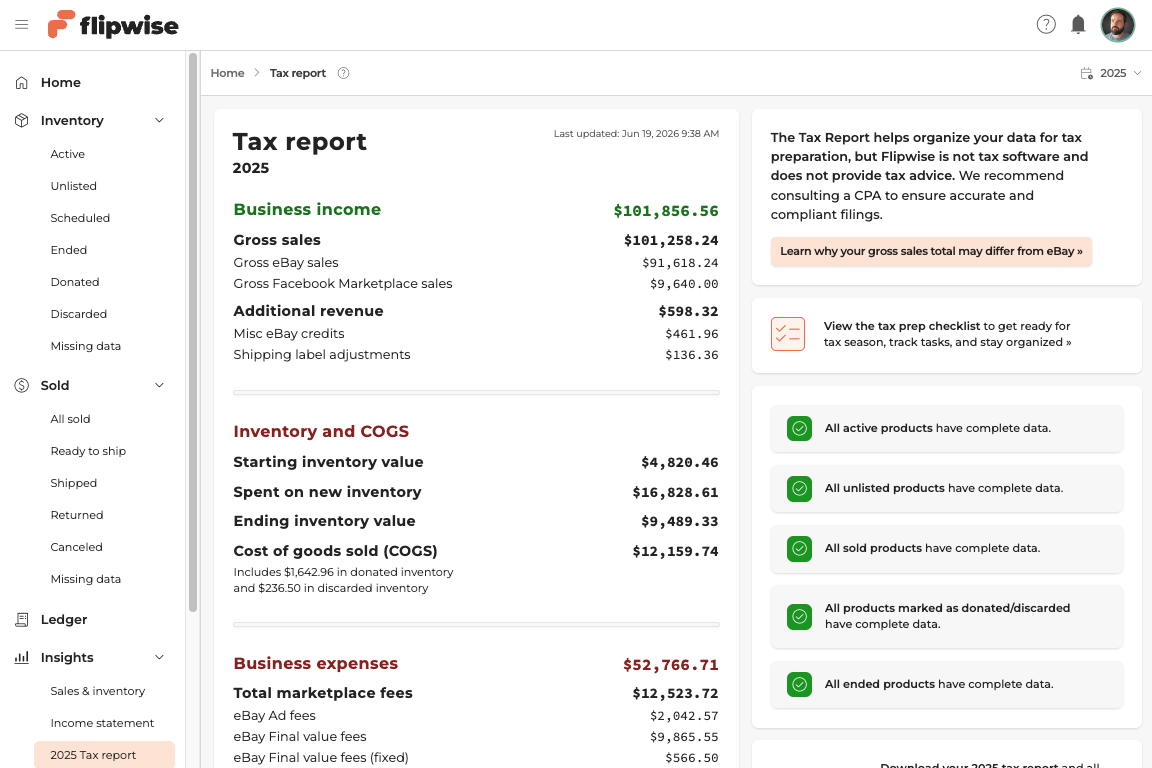Image resolution: width=1152 pixels, height=768 pixels.
Task: Click eBay Ad fees amount $2,042.57
Action: pyautogui.click(x=684, y=716)
